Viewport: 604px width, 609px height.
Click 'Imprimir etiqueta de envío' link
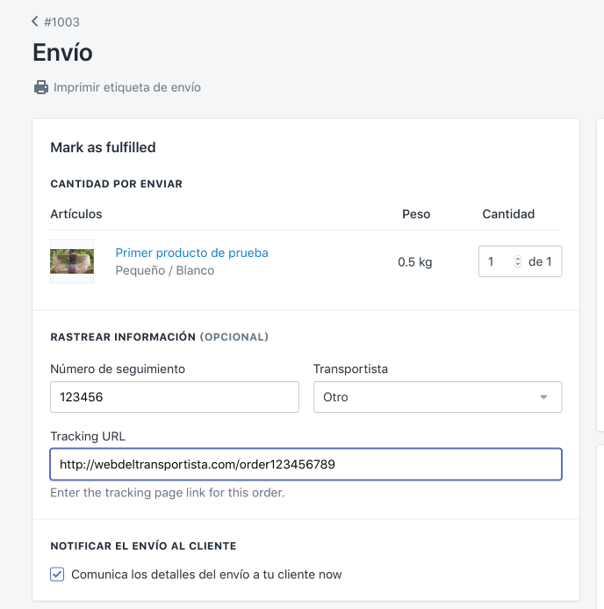point(127,87)
